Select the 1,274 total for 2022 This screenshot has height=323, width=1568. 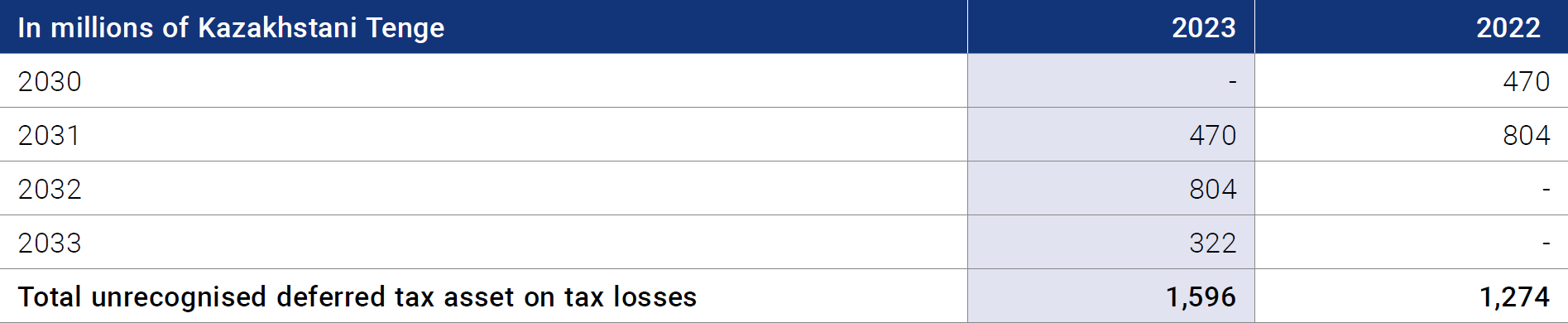tap(1514, 296)
